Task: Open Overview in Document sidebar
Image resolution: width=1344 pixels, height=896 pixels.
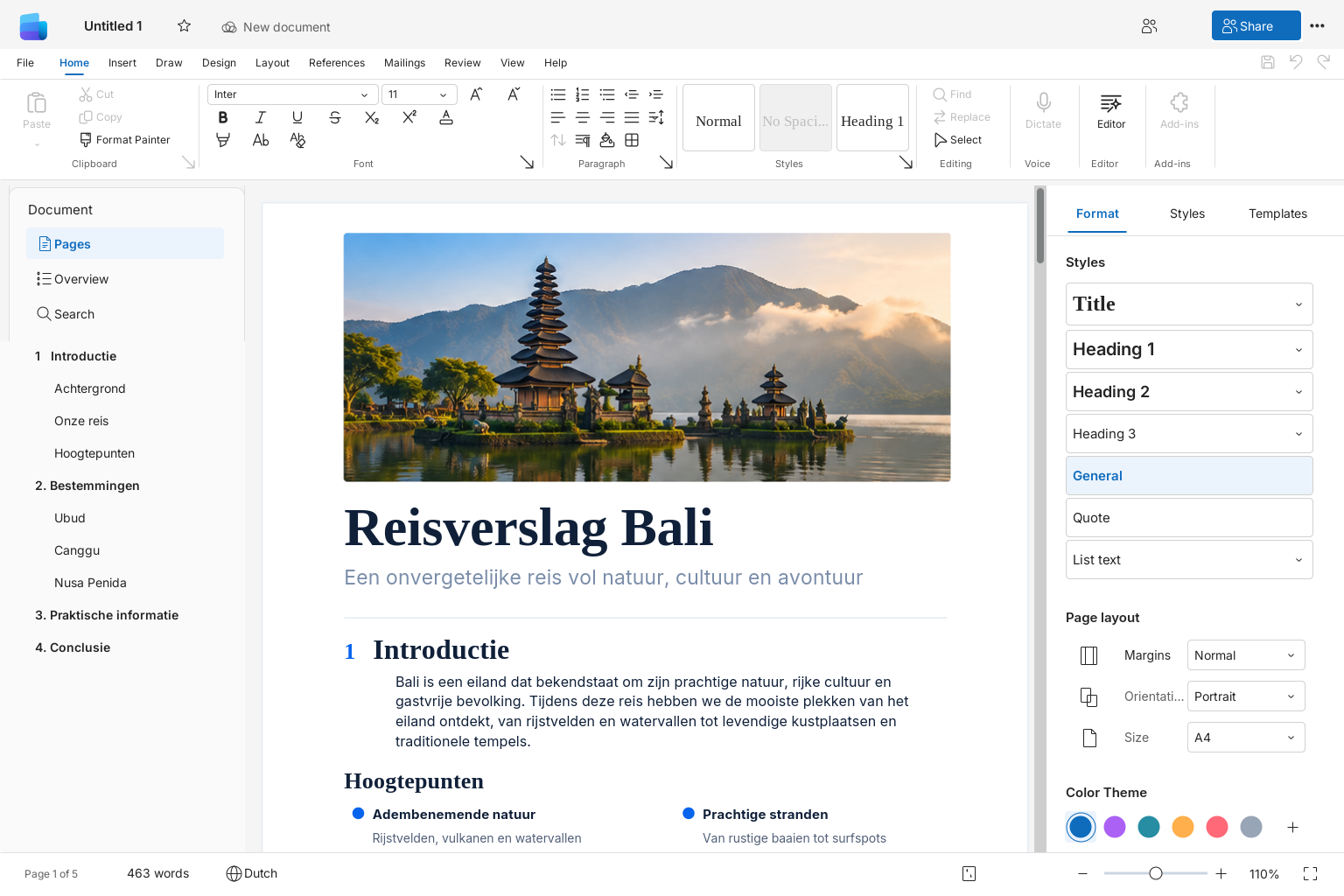Action: tap(124, 279)
